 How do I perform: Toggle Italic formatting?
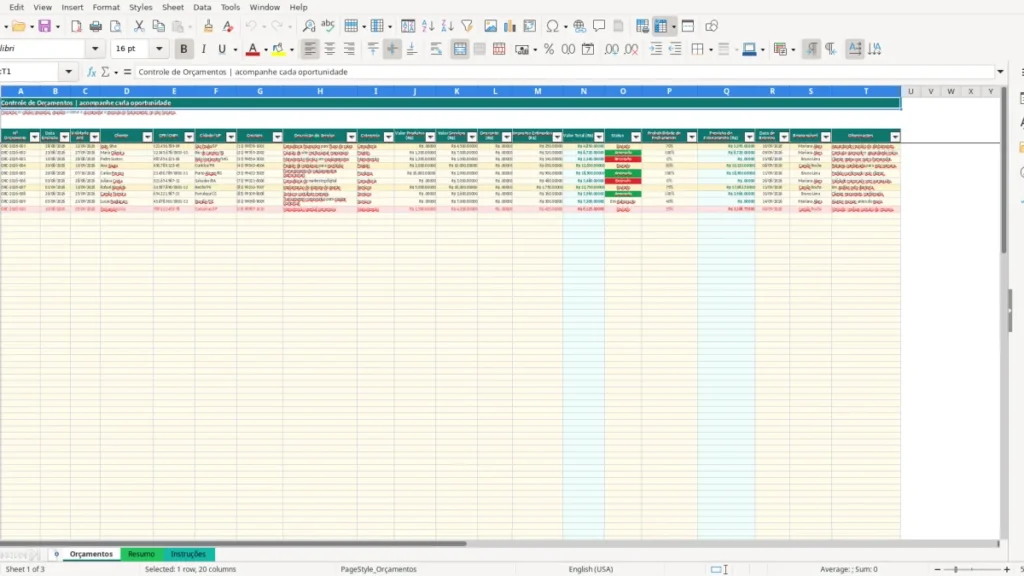(203, 49)
